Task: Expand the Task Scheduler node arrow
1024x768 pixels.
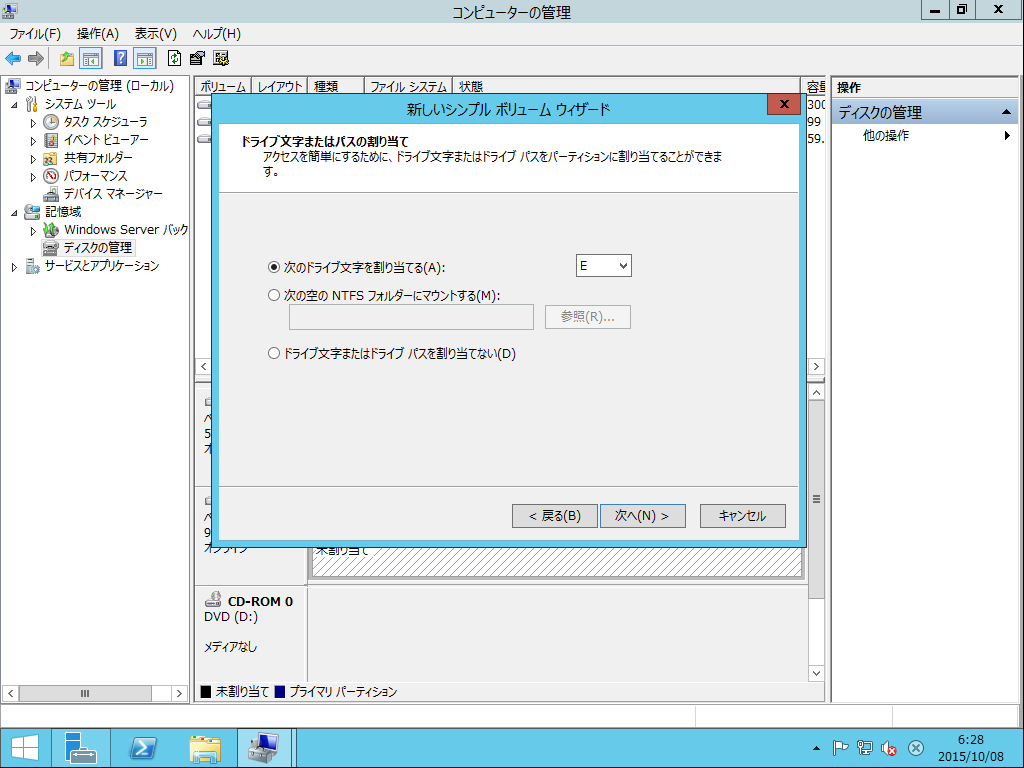Action: [33, 123]
